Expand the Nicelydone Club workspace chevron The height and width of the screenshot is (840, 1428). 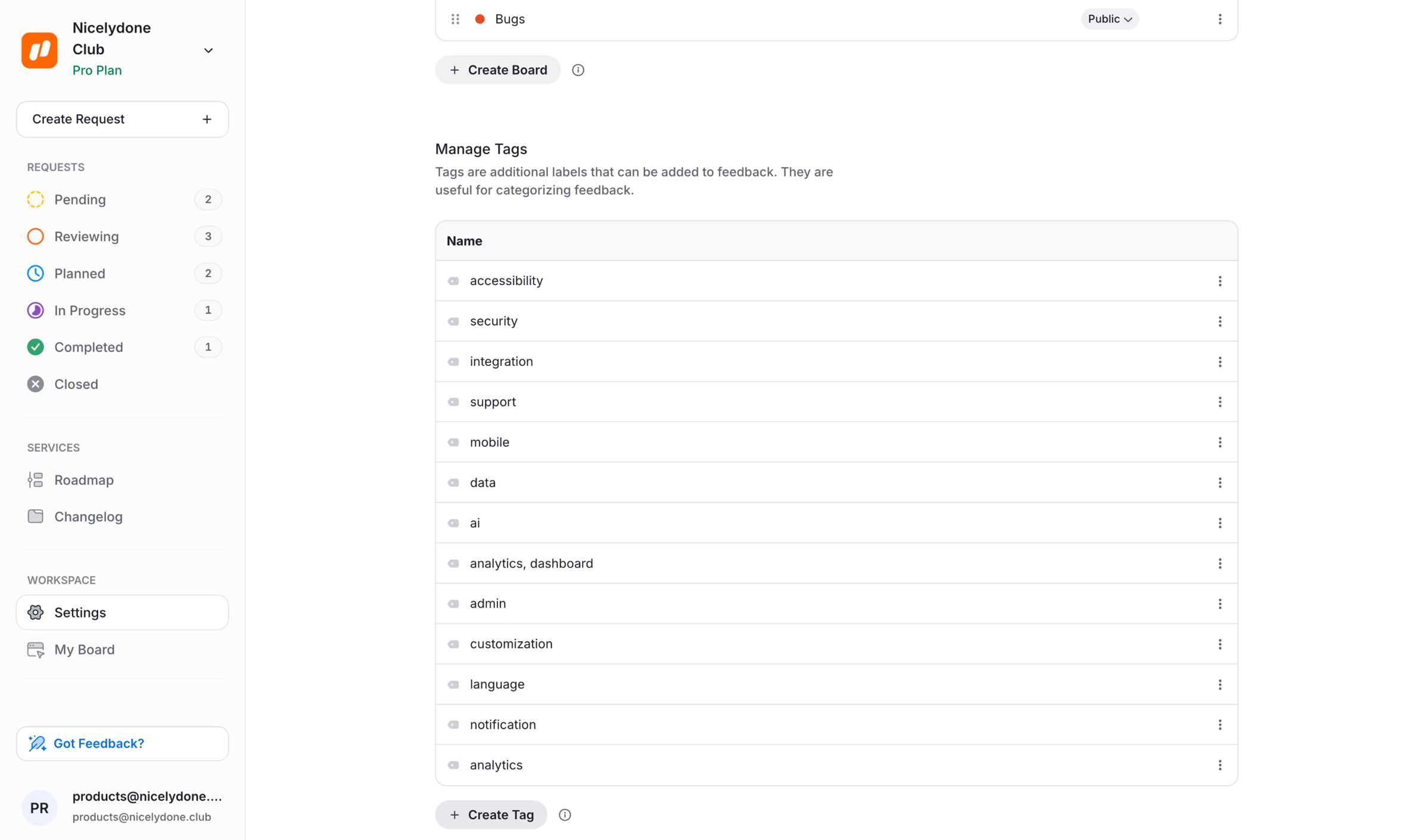click(x=208, y=50)
